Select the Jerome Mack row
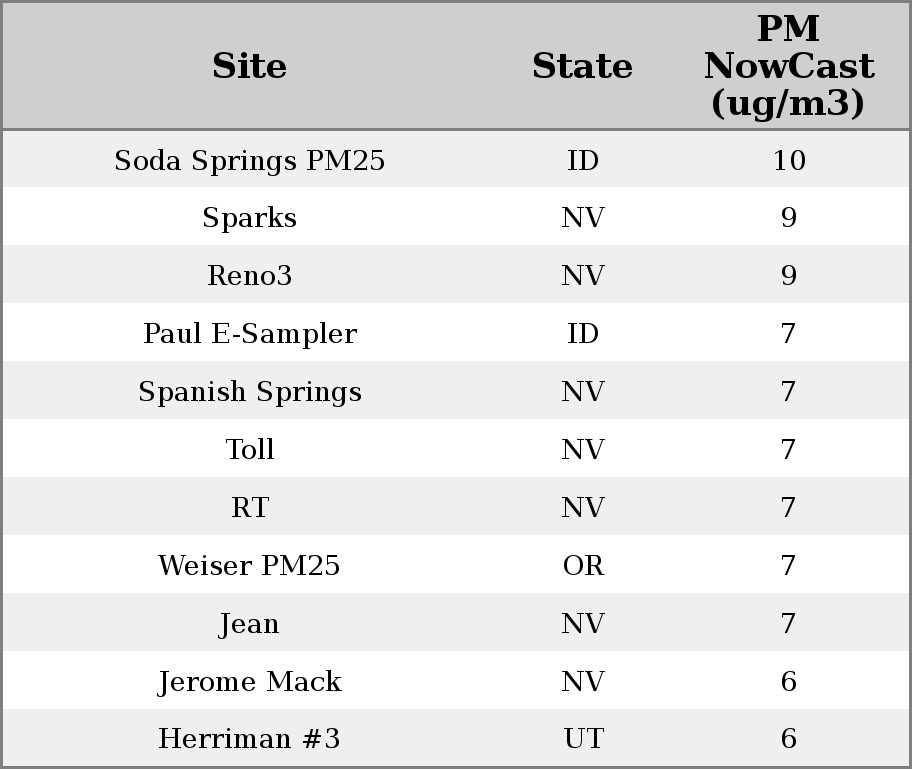The image size is (912, 769). [250, 682]
